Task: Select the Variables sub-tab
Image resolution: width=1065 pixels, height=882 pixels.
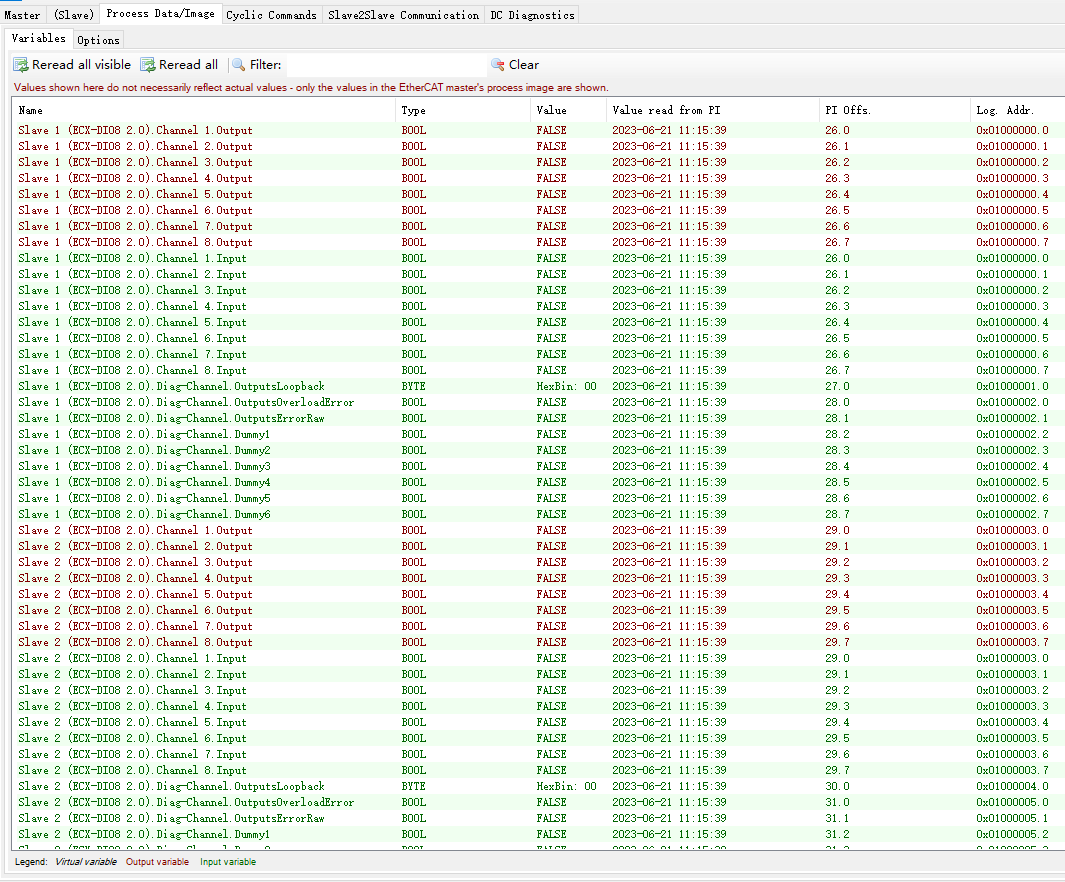Action: pos(39,39)
